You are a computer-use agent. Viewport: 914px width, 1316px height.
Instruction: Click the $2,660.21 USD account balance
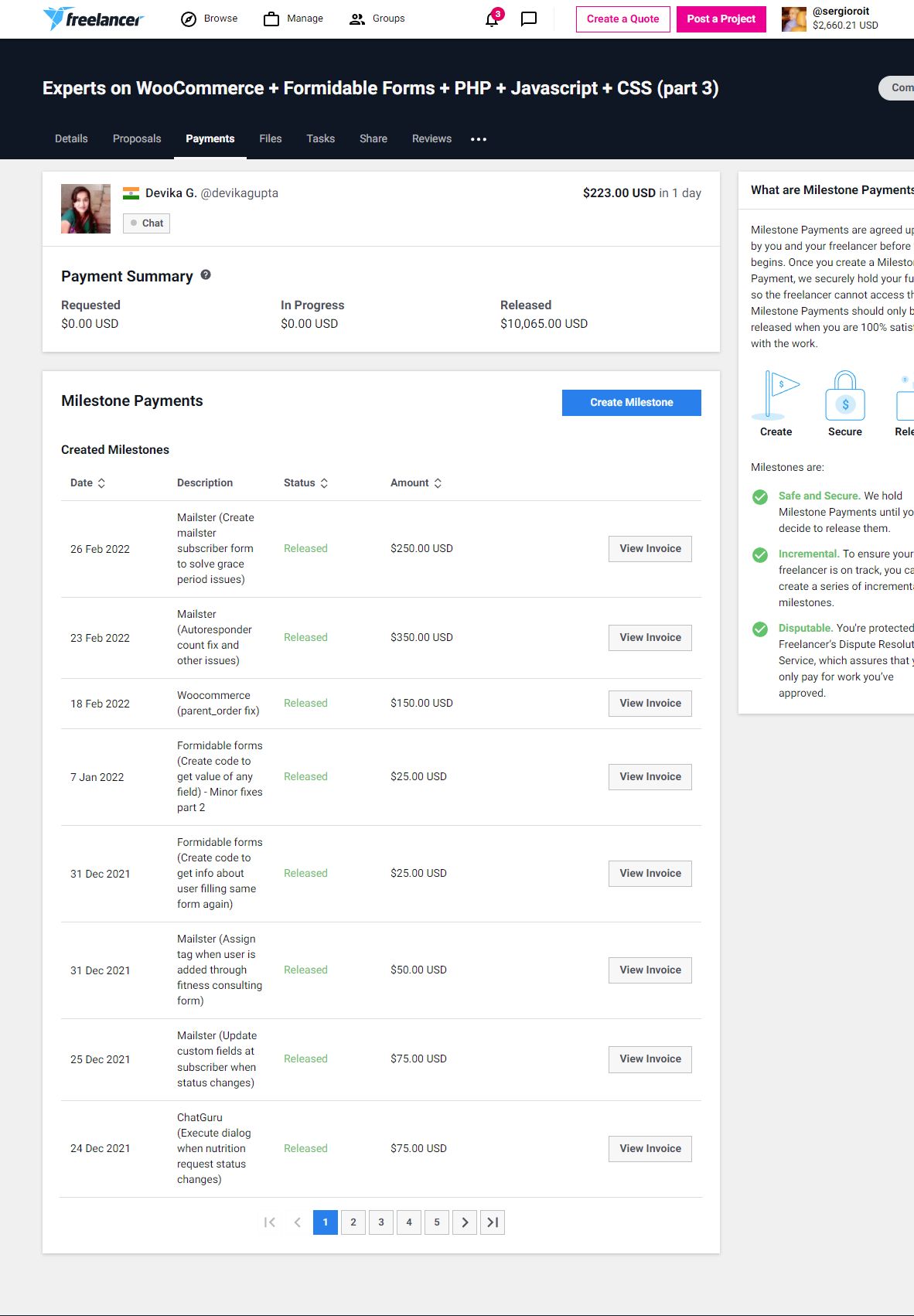click(845, 26)
